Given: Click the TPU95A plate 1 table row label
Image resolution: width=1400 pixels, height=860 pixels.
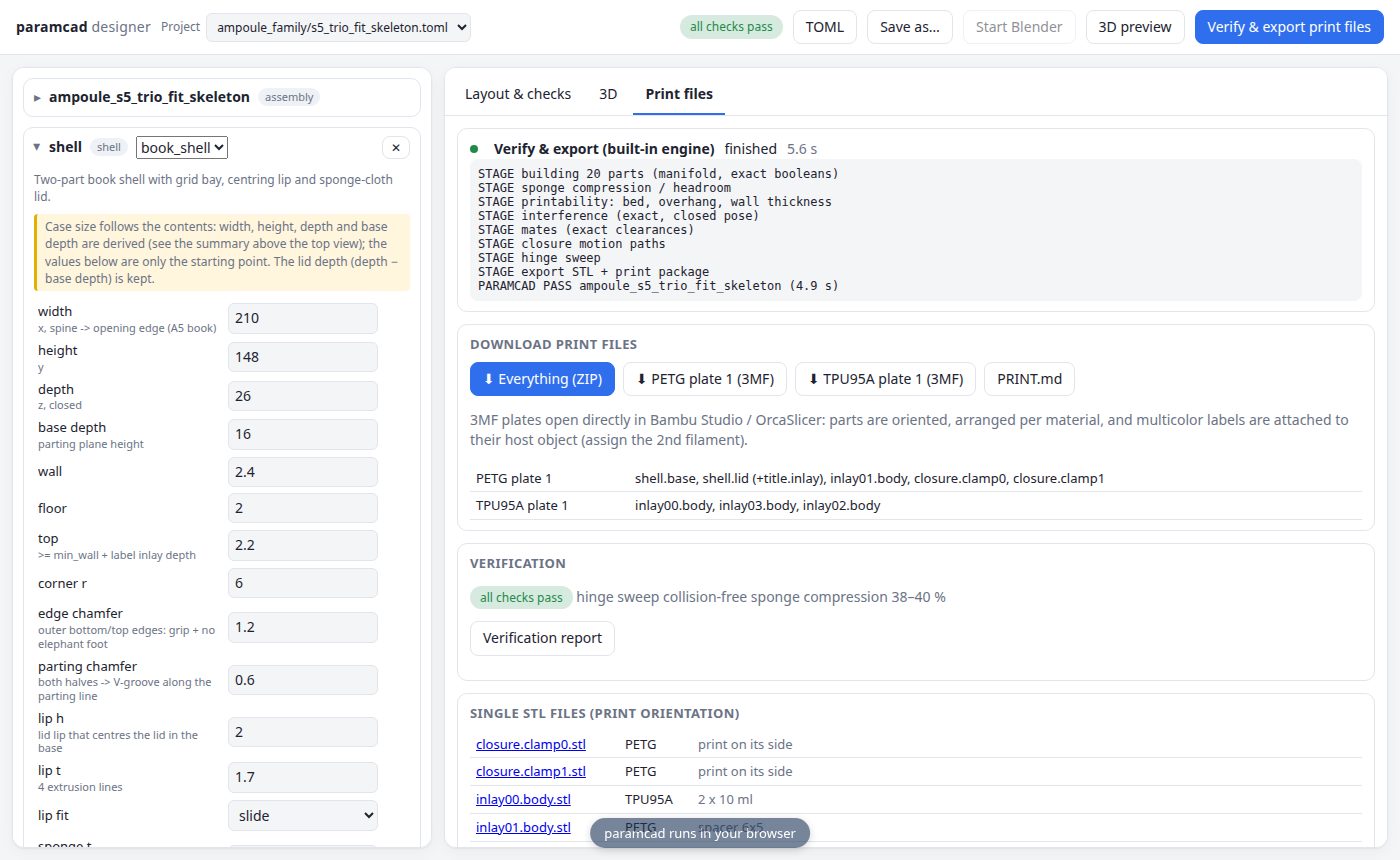Looking at the screenshot, I should (x=522, y=505).
